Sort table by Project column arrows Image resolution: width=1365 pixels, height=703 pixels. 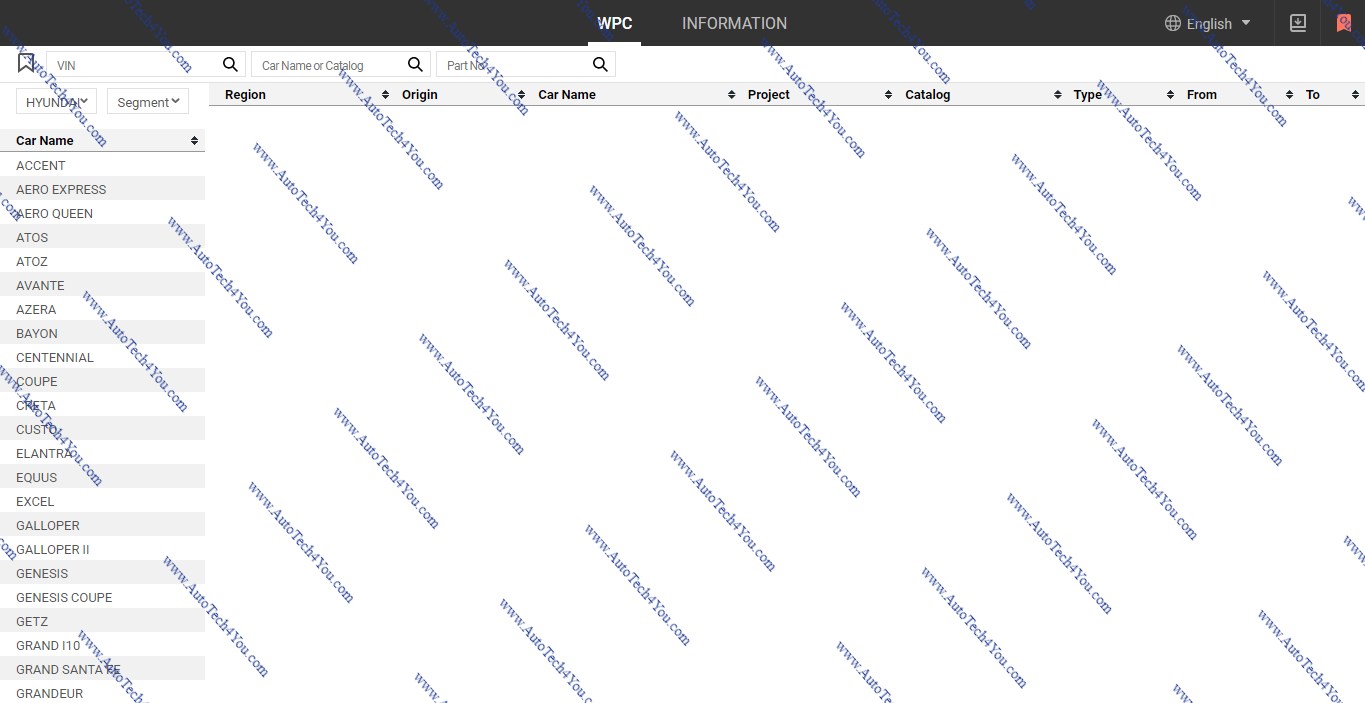[x=888, y=95]
